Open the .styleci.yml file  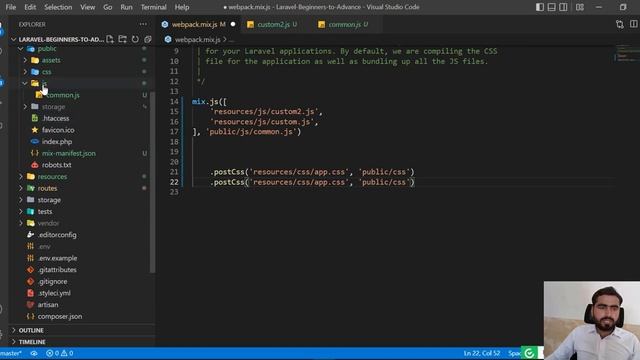(x=54, y=293)
